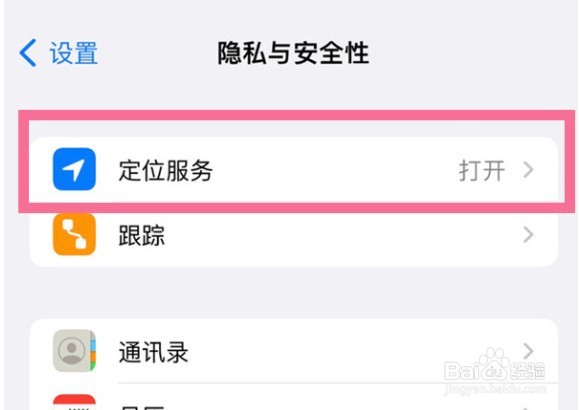Open the jingyan.baidu.com watermark link
579x410 pixels.
495,389
